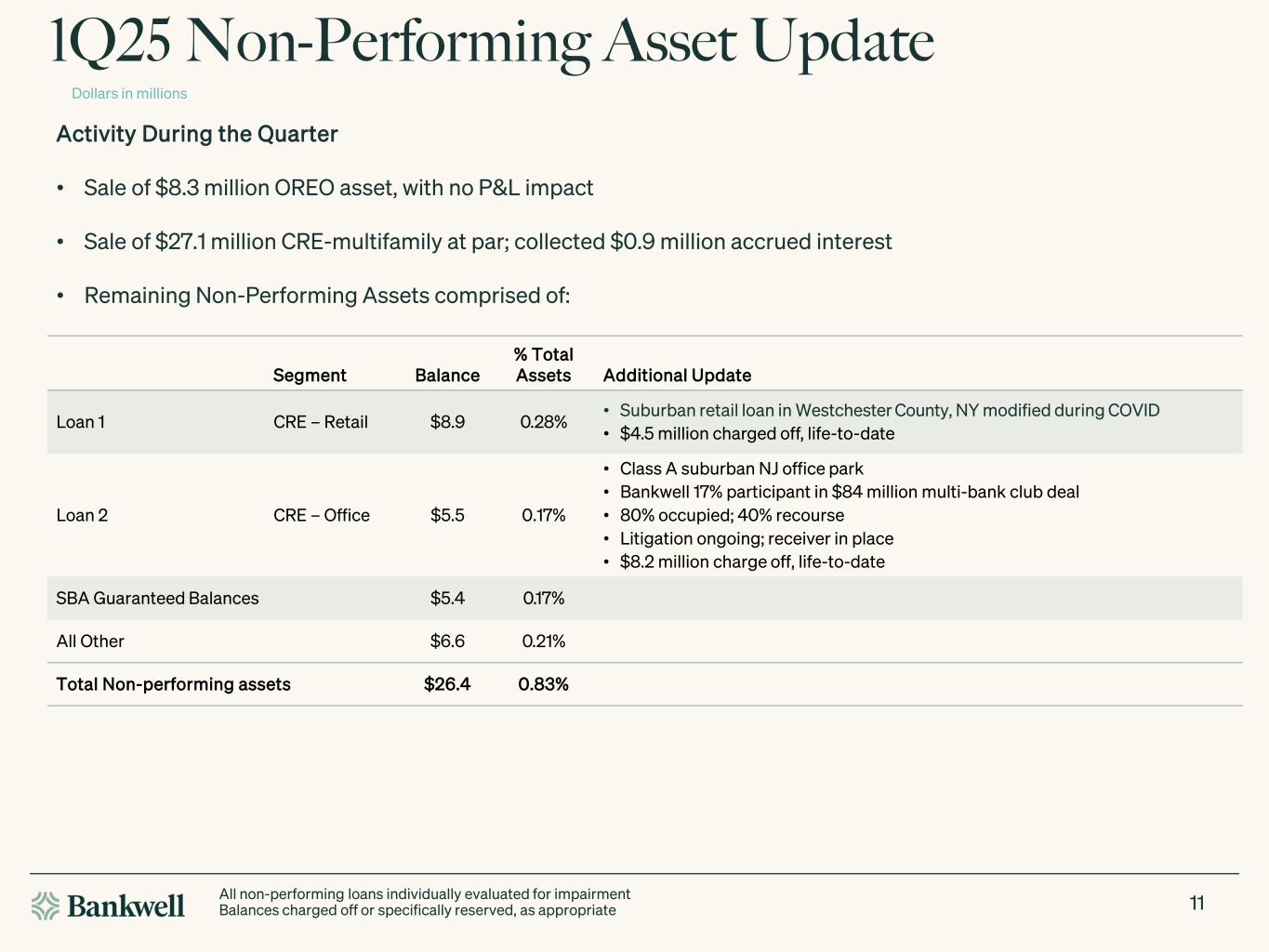Viewport: 1269px width, 952px height.
Task: Click the Dollars in millions subtitle
Action: point(129,93)
